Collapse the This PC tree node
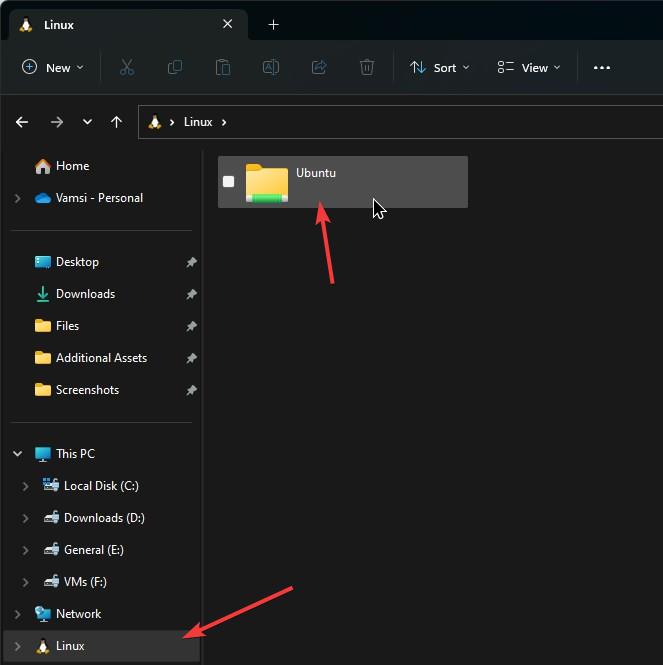The height and width of the screenshot is (665, 663). click(17, 454)
